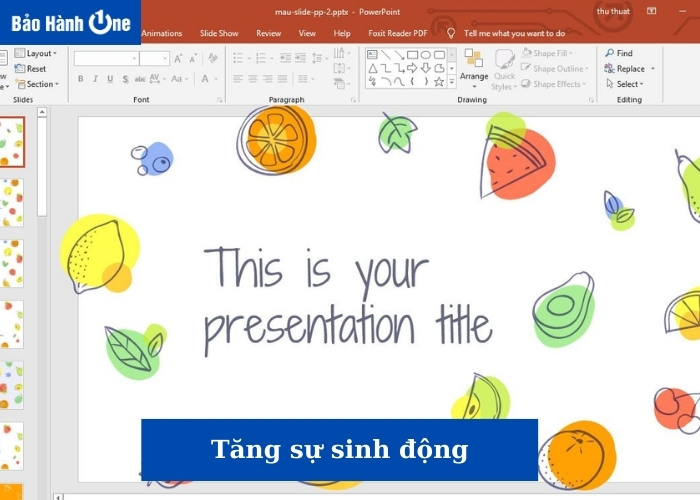The width and height of the screenshot is (700, 500).
Task: Open the Arrange dropdown
Action: click(x=474, y=68)
